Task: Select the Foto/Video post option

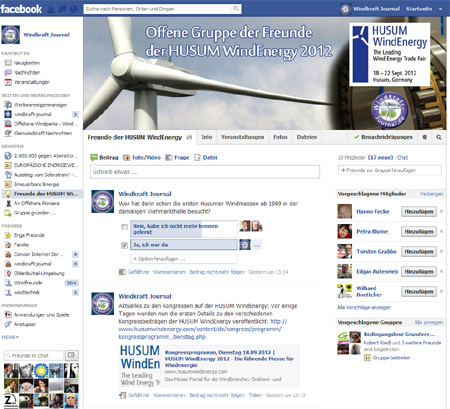Action: point(142,158)
